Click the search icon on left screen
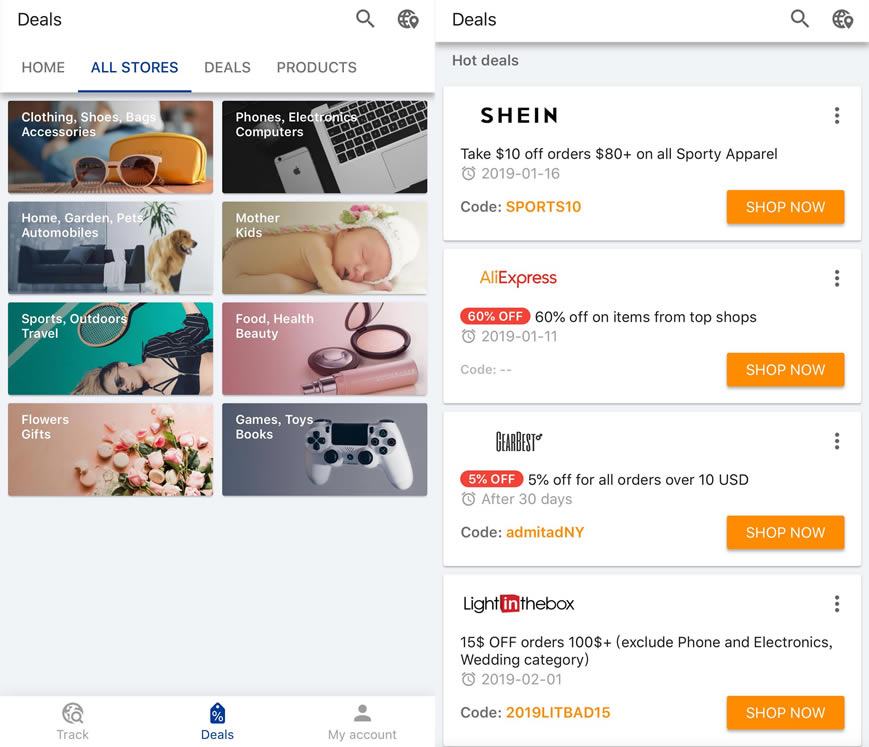Screen dimensions: 869x747 [x=365, y=19]
